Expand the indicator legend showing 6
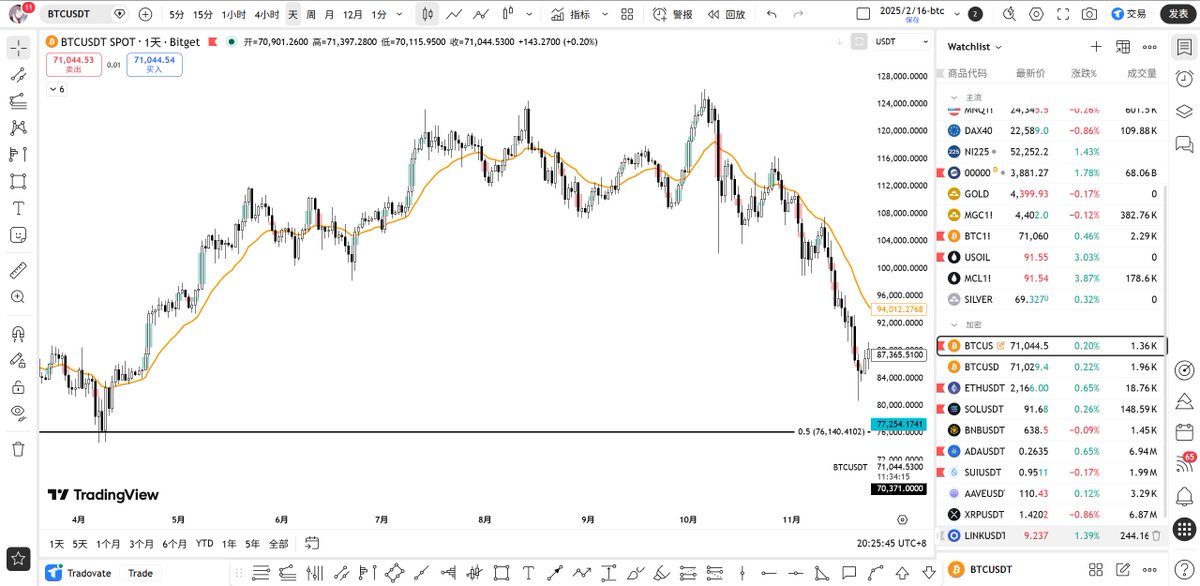This screenshot has height=586, width=1200. click(56, 89)
